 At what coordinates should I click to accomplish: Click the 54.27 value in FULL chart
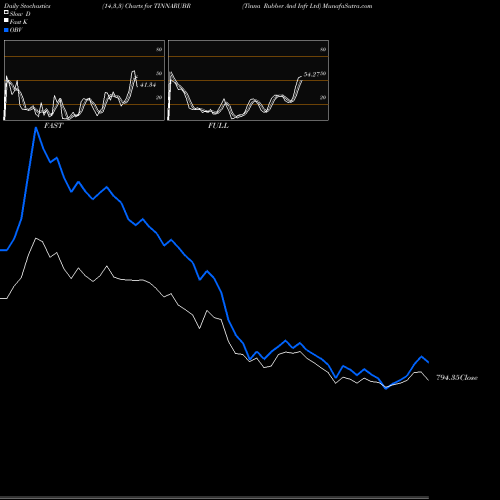tap(312, 74)
